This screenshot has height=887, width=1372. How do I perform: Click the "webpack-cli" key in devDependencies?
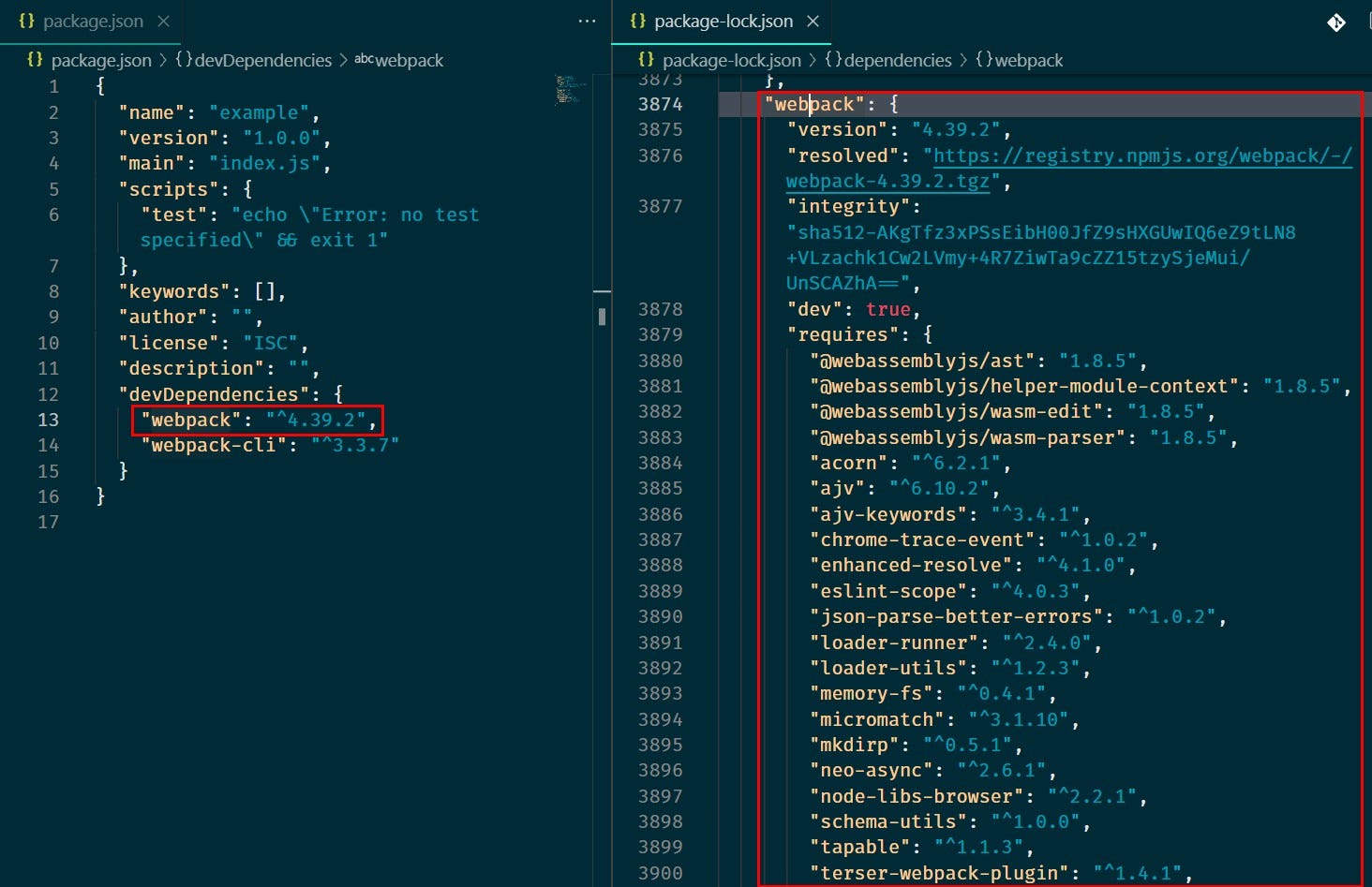pos(213,445)
